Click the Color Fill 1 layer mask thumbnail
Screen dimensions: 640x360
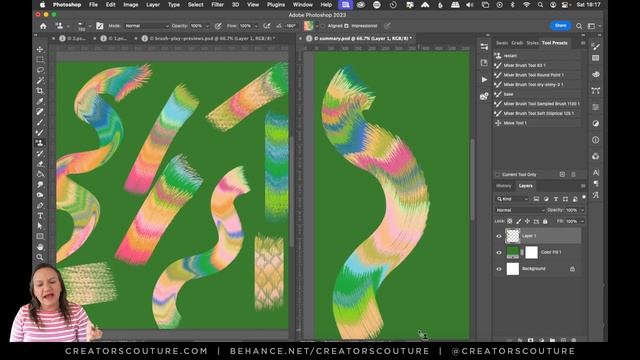coord(531,252)
